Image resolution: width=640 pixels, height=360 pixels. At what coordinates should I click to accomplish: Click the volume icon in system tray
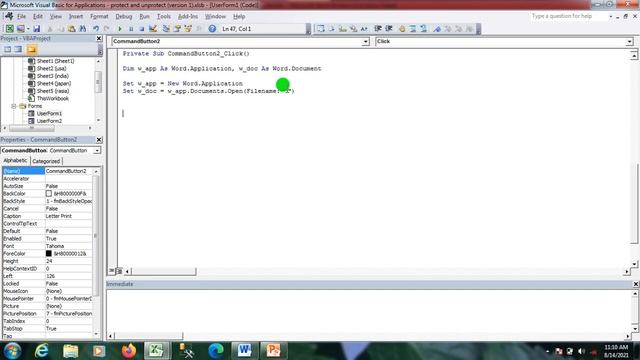click(581, 351)
